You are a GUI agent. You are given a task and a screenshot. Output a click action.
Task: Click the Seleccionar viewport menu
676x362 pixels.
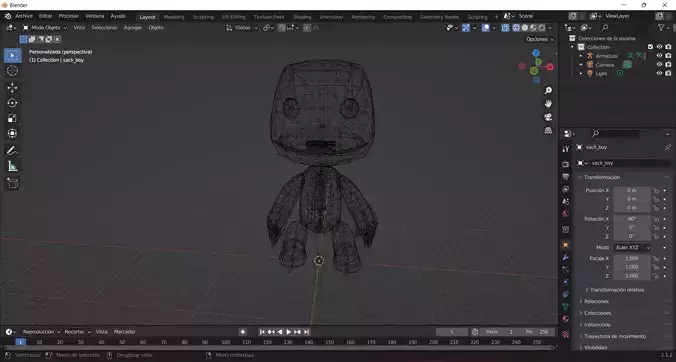coord(104,28)
